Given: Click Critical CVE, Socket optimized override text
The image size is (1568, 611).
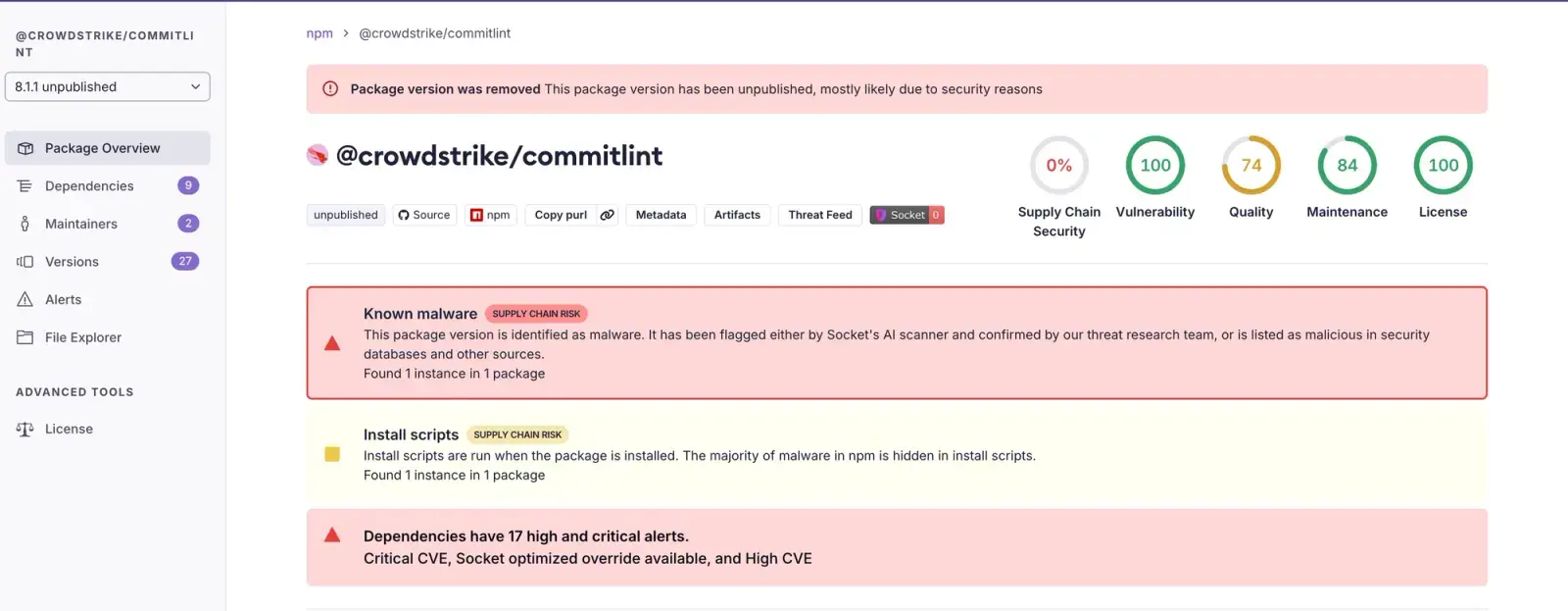Looking at the screenshot, I should click(x=588, y=559).
